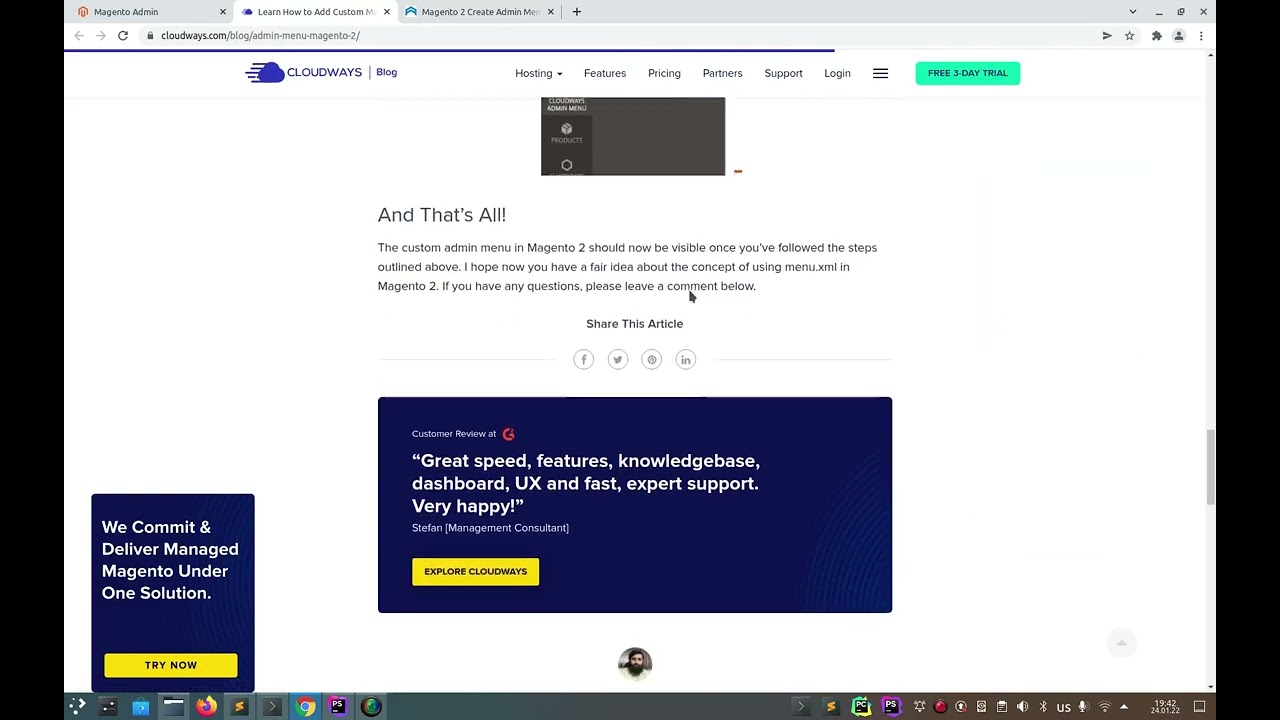
Task: Open the application launcher menu
Action: coord(77,706)
